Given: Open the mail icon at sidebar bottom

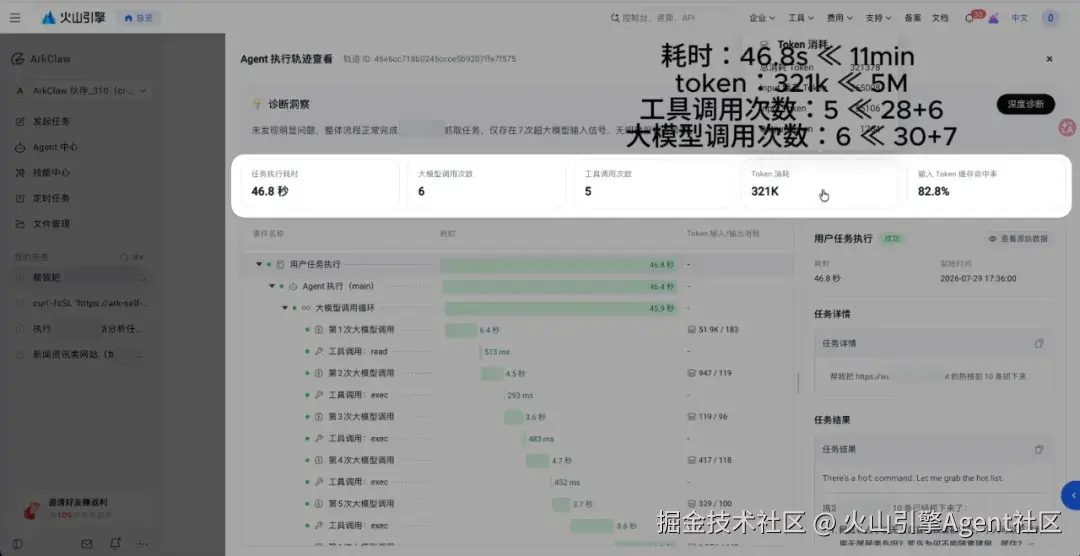Looking at the screenshot, I should [x=87, y=544].
